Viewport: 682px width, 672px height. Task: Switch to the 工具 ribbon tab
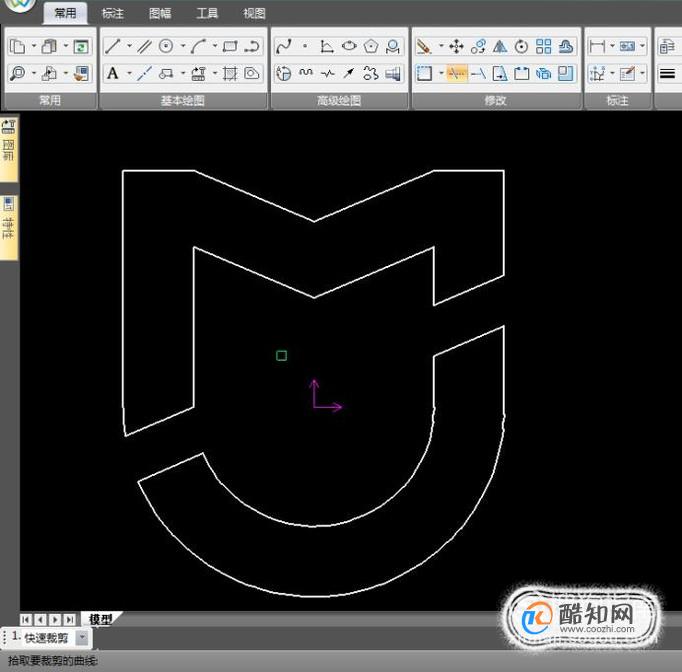click(207, 13)
